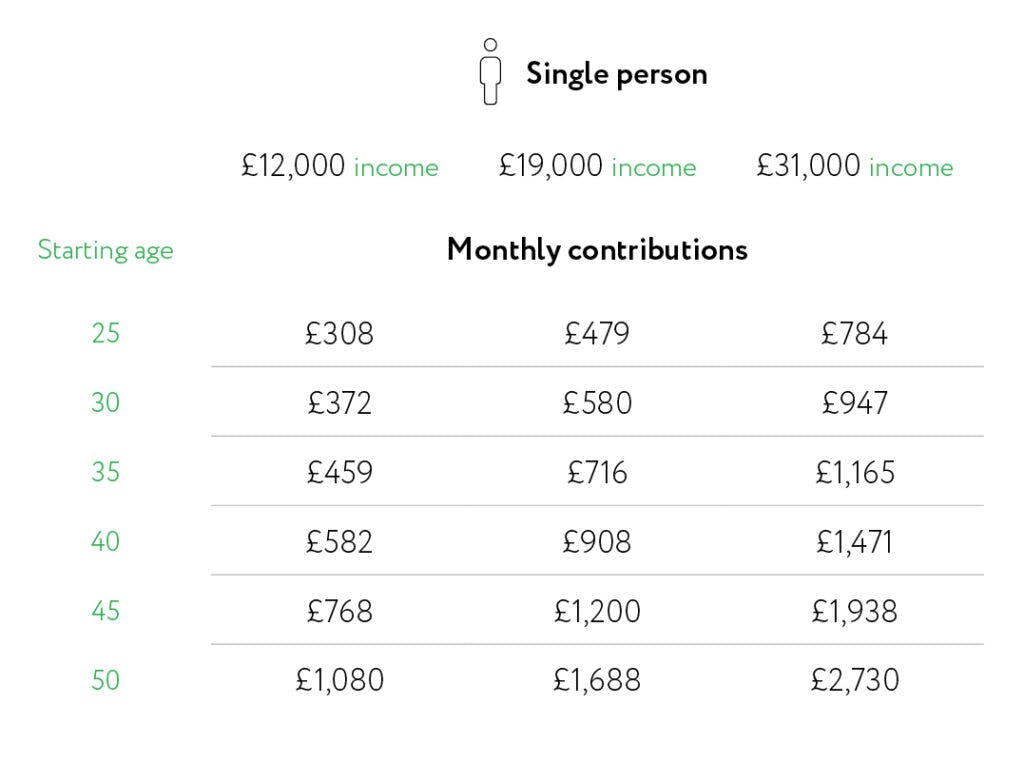Select starting age 45 row label
The image size is (1024, 763).
[105, 611]
